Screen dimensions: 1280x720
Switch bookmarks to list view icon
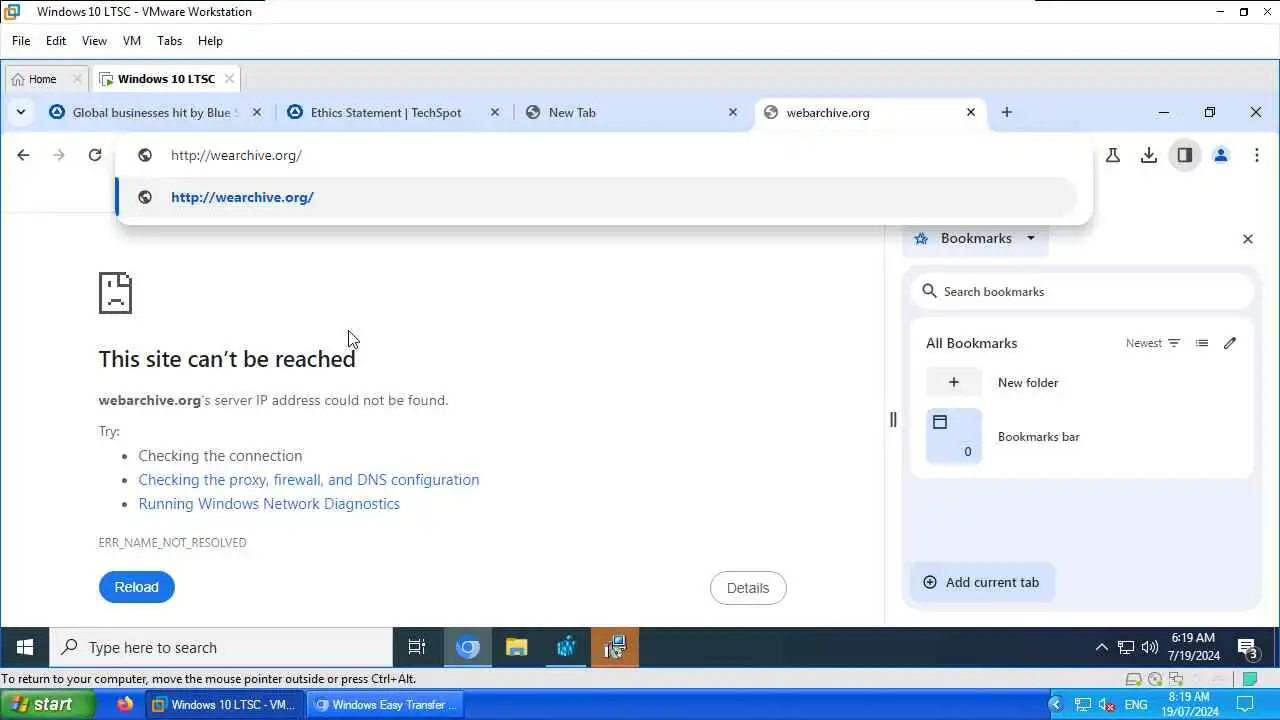point(1202,343)
